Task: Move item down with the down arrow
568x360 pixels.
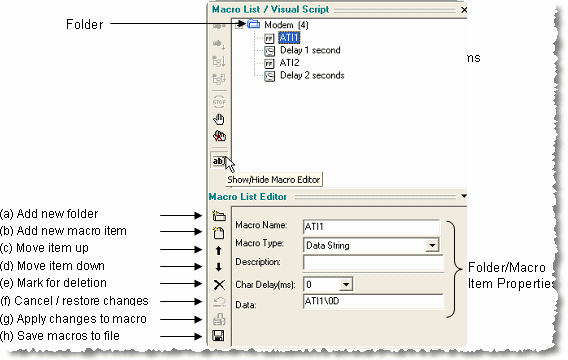Action: coord(218,267)
